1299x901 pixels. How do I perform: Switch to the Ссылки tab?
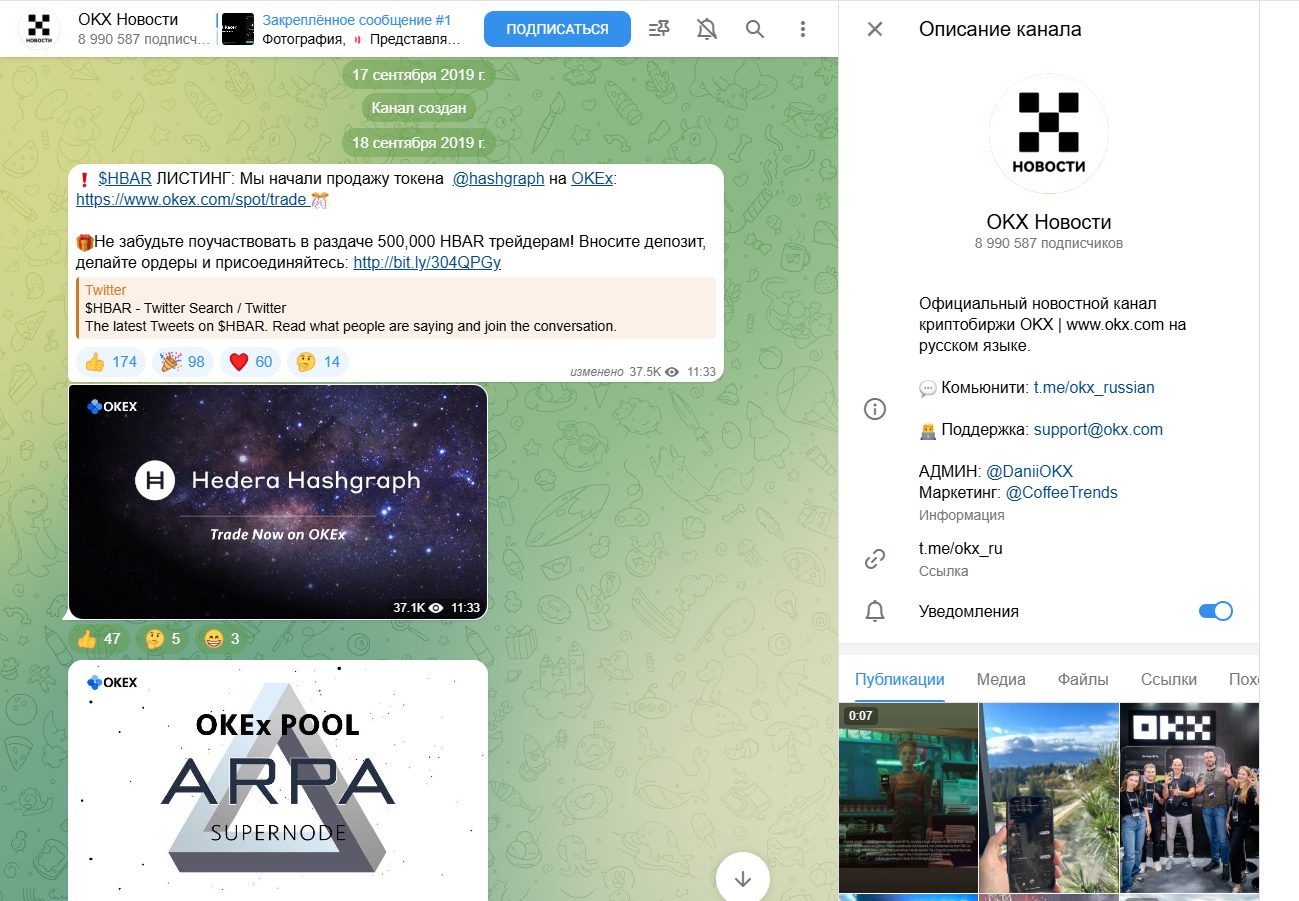(x=1168, y=679)
